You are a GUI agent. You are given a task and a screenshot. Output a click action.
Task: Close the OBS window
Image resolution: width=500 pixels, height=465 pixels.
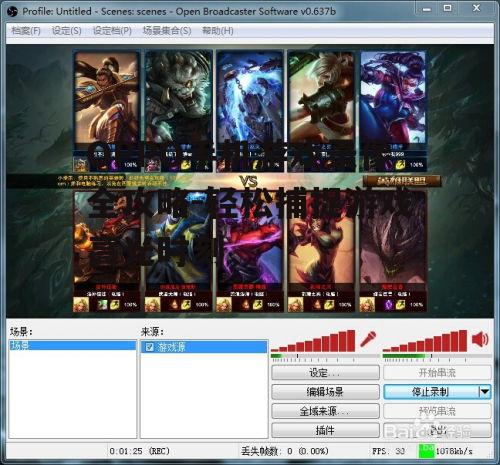point(477,8)
